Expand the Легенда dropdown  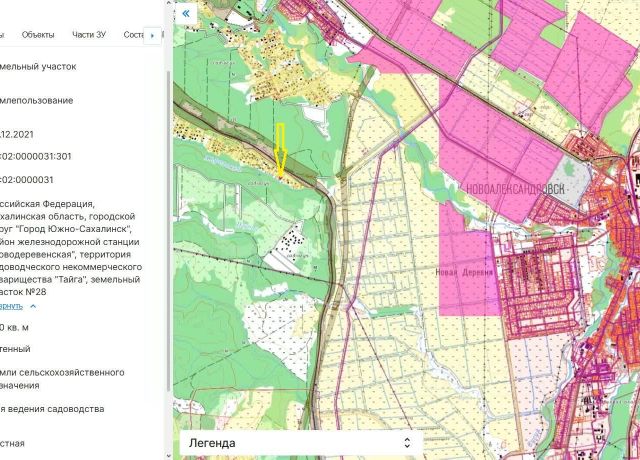click(x=301, y=443)
